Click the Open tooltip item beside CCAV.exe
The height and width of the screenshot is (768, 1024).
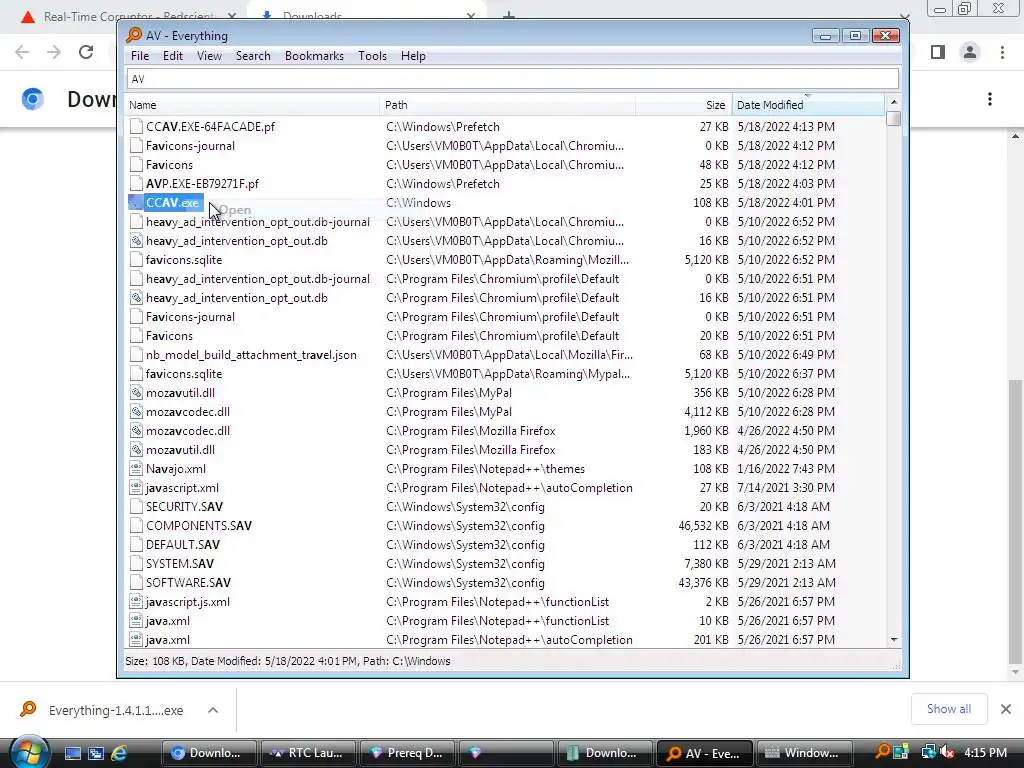tap(235, 210)
